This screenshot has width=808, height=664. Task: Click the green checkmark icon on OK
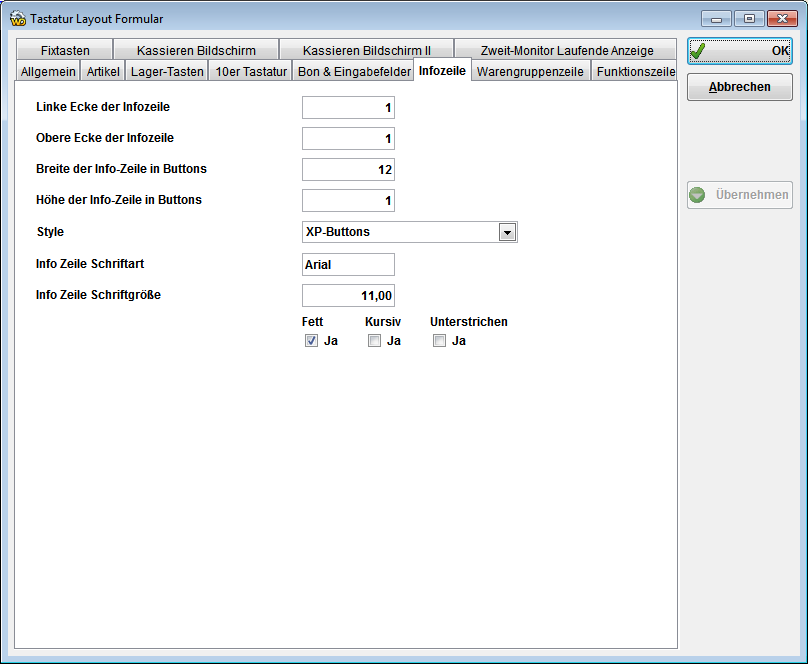(x=698, y=51)
